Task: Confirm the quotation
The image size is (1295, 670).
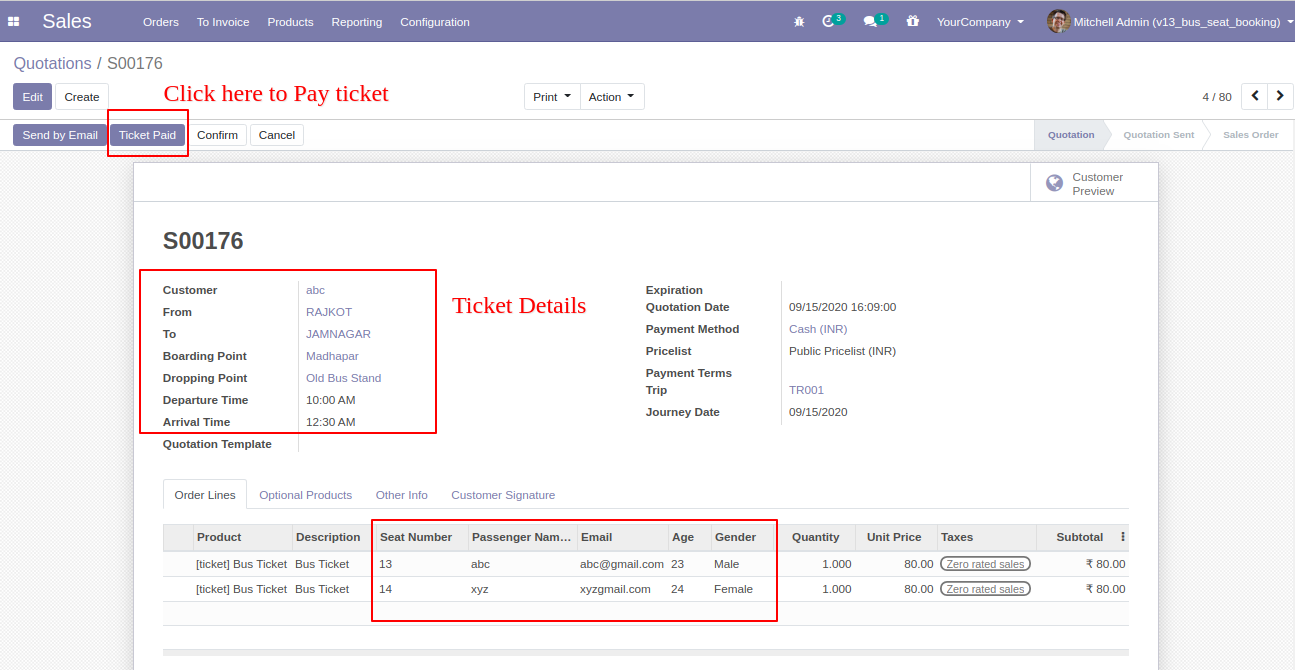Action: (x=217, y=135)
